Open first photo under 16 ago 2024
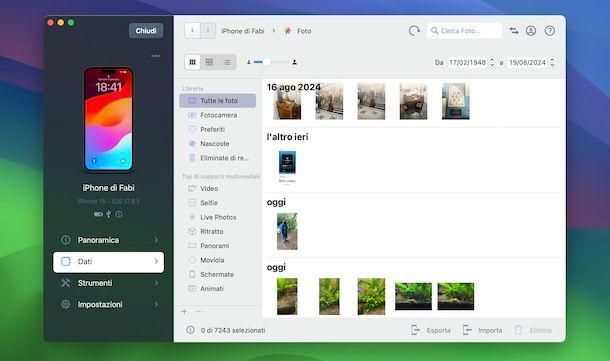Image resolution: width=610 pixels, height=361 pixels. pos(287,102)
